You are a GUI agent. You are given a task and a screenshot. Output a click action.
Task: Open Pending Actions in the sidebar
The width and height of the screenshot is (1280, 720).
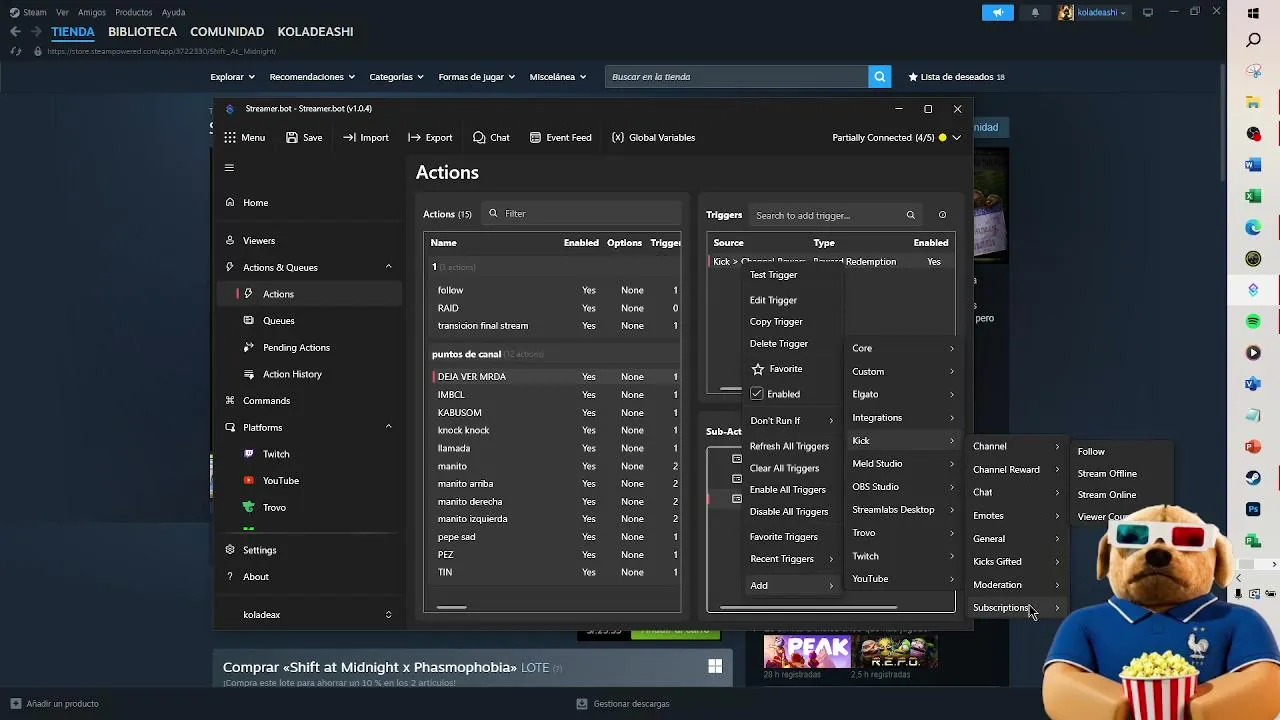[296, 348]
